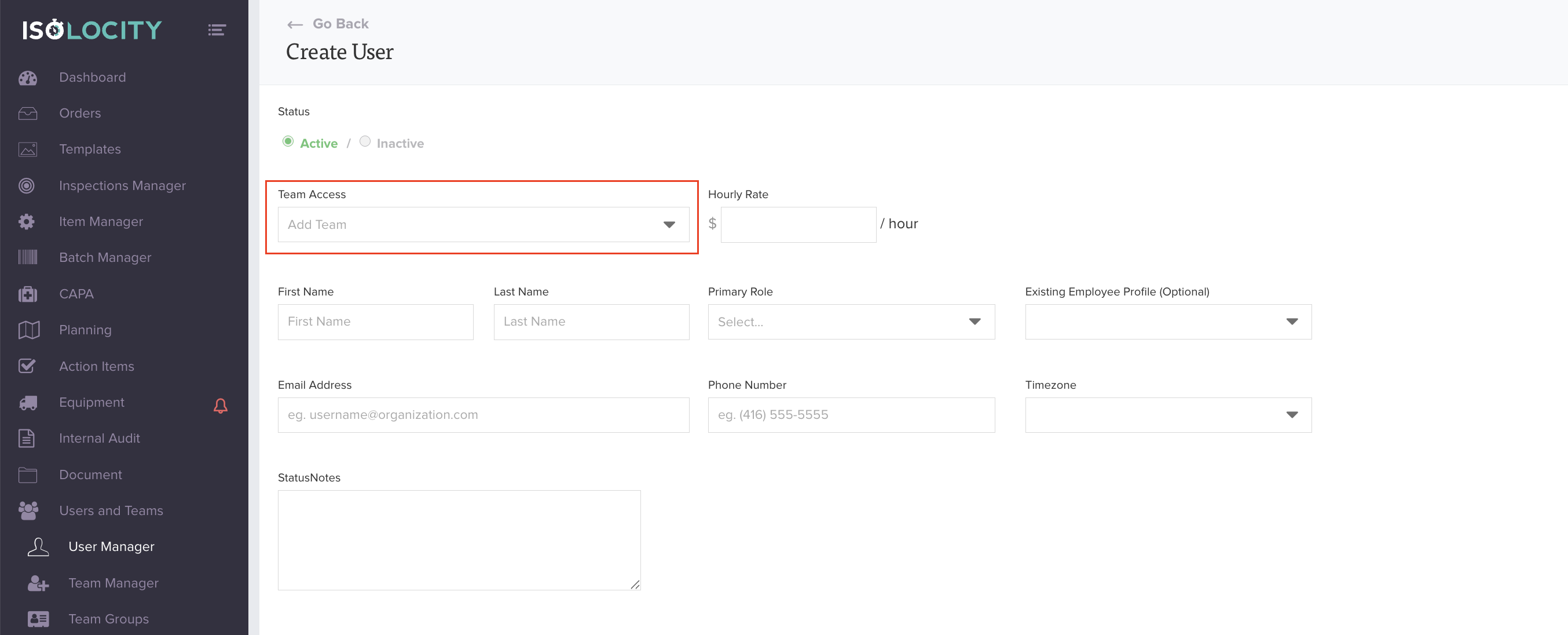This screenshot has height=635, width=1568.
Task: Click the Dashboard gauge icon
Action: tap(28, 78)
